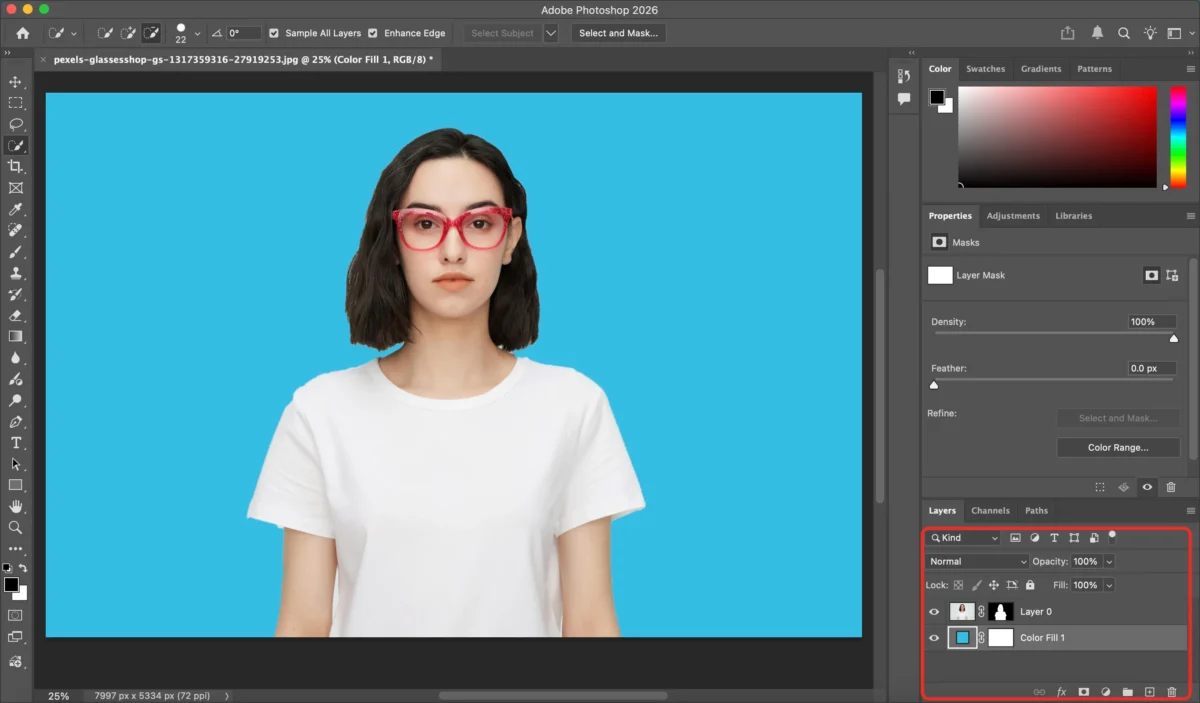Image resolution: width=1200 pixels, height=703 pixels.
Task: Select the Clone Stamp tool
Action: pyautogui.click(x=15, y=272)
